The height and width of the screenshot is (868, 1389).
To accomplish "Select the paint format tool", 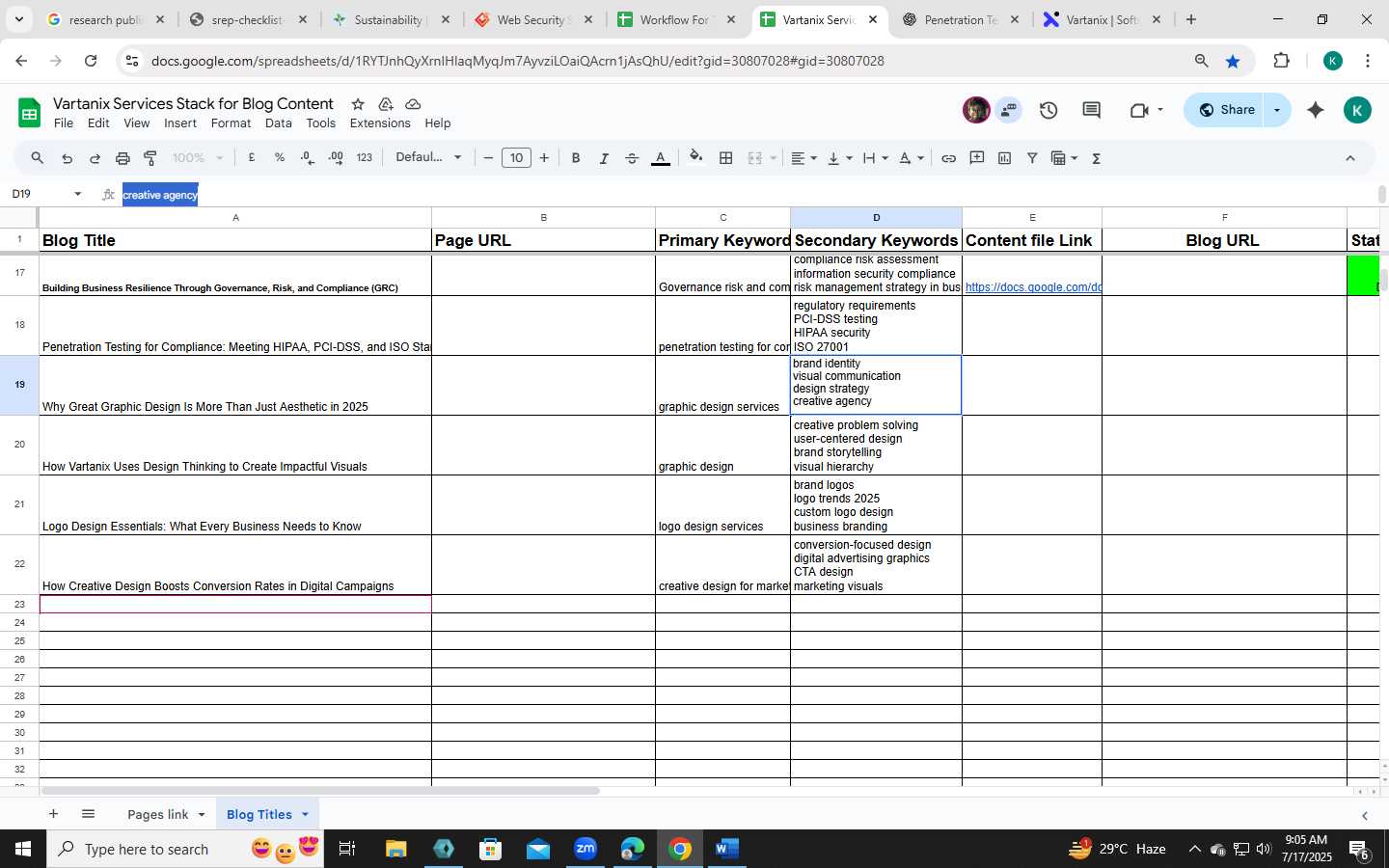I will pyautogui.click(x=150, y=158).
